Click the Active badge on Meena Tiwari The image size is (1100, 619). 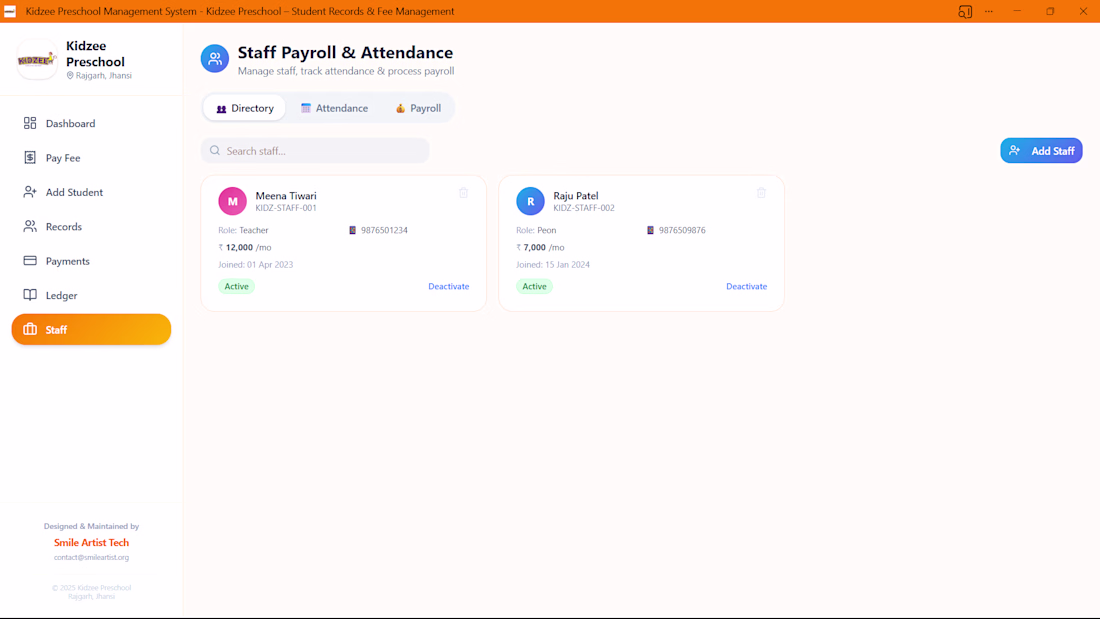(236, 286)
